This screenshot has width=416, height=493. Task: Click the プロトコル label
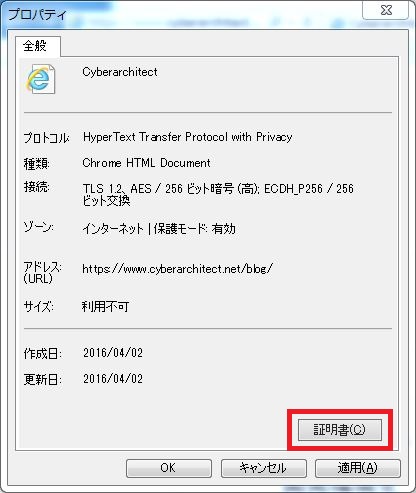point(46,137)
